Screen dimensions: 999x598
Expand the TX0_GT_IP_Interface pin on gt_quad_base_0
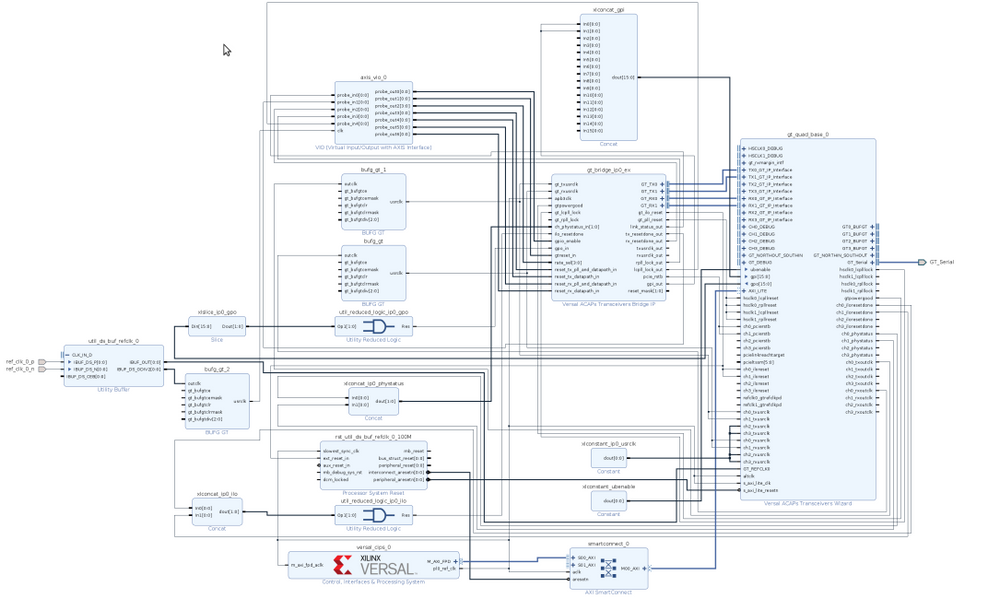point(744,170)
